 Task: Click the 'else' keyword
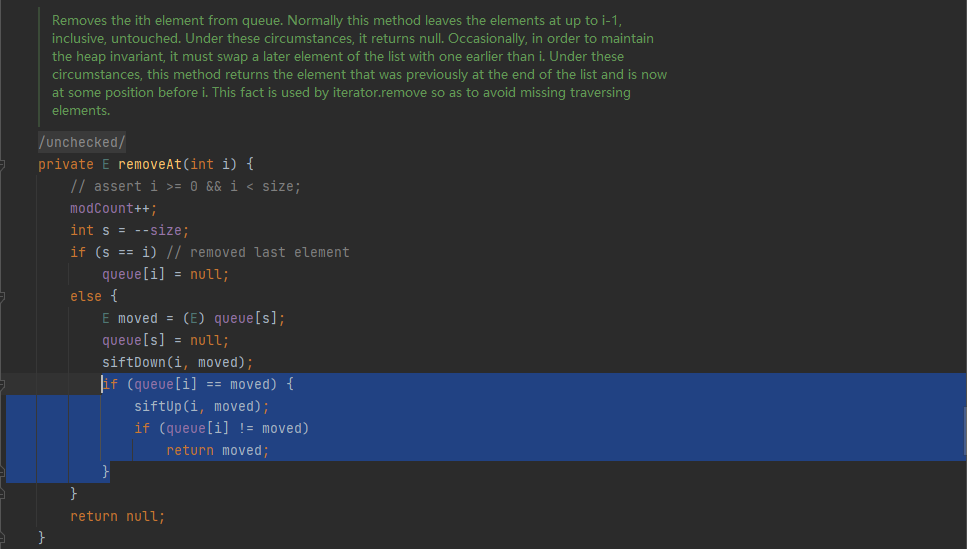85,296
